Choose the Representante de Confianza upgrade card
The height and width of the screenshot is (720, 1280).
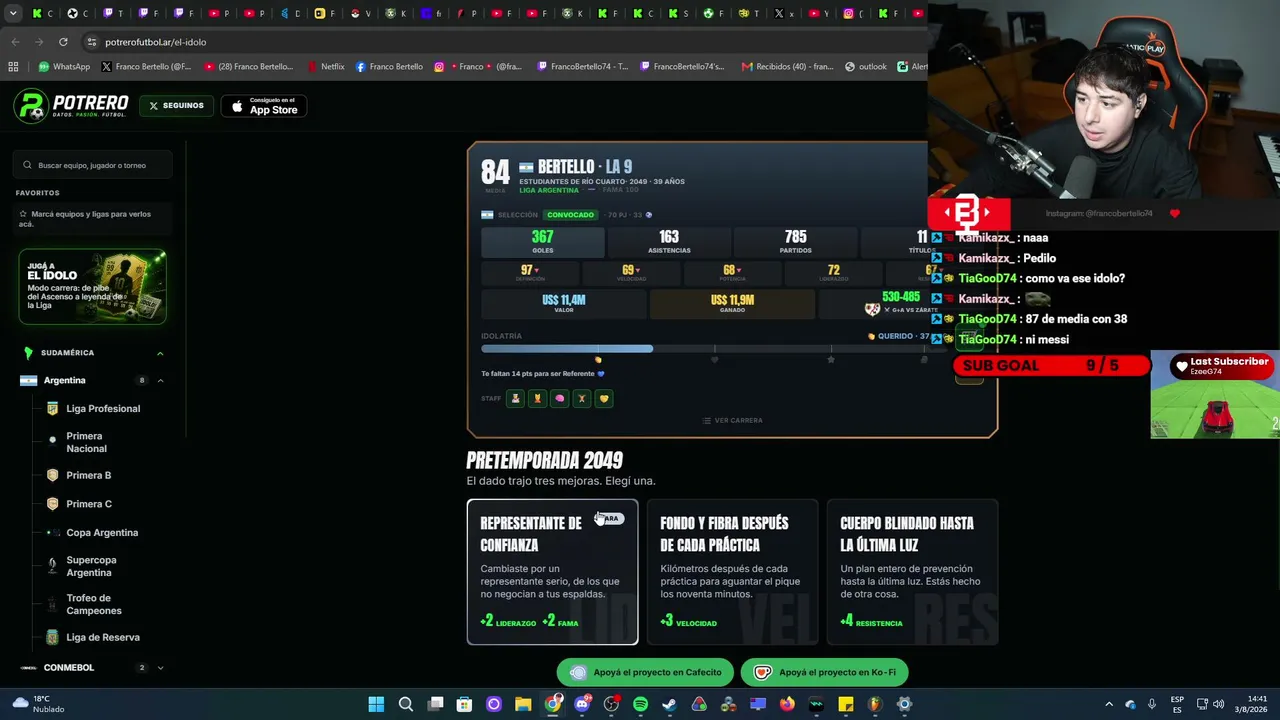click(x=552, y=572)
